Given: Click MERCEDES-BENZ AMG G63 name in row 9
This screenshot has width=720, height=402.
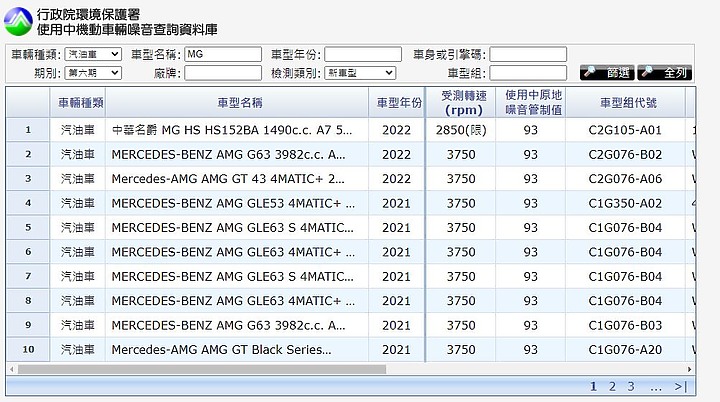Looking at the screenshot, I should 228,325.
